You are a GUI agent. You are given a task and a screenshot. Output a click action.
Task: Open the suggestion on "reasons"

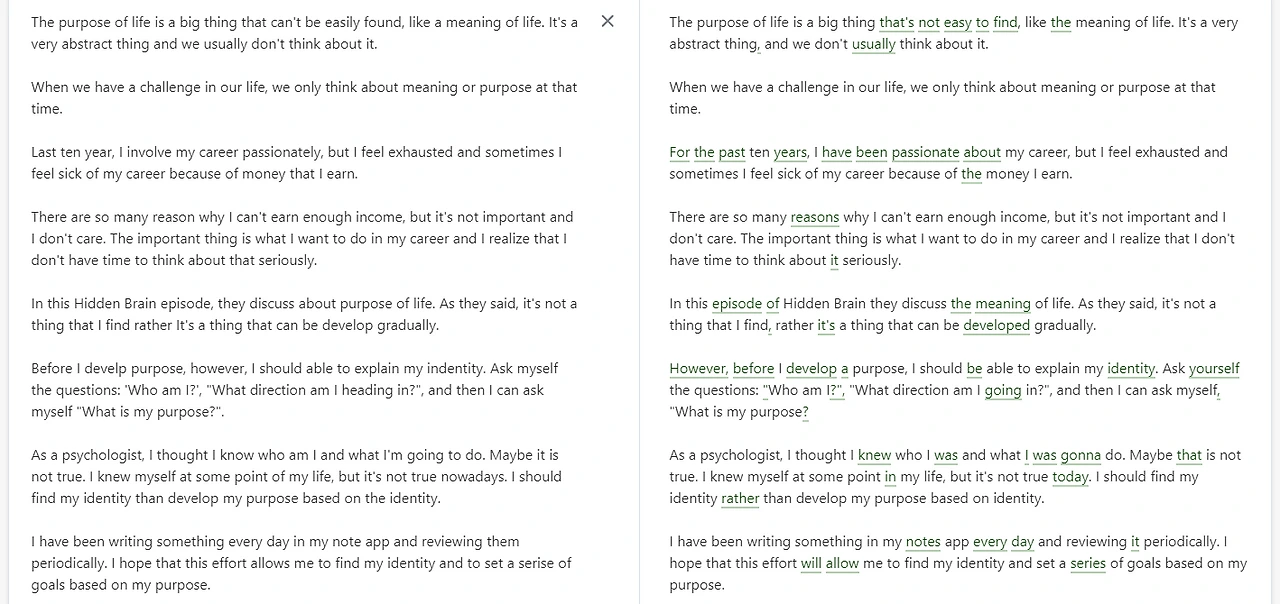(815, 217)
